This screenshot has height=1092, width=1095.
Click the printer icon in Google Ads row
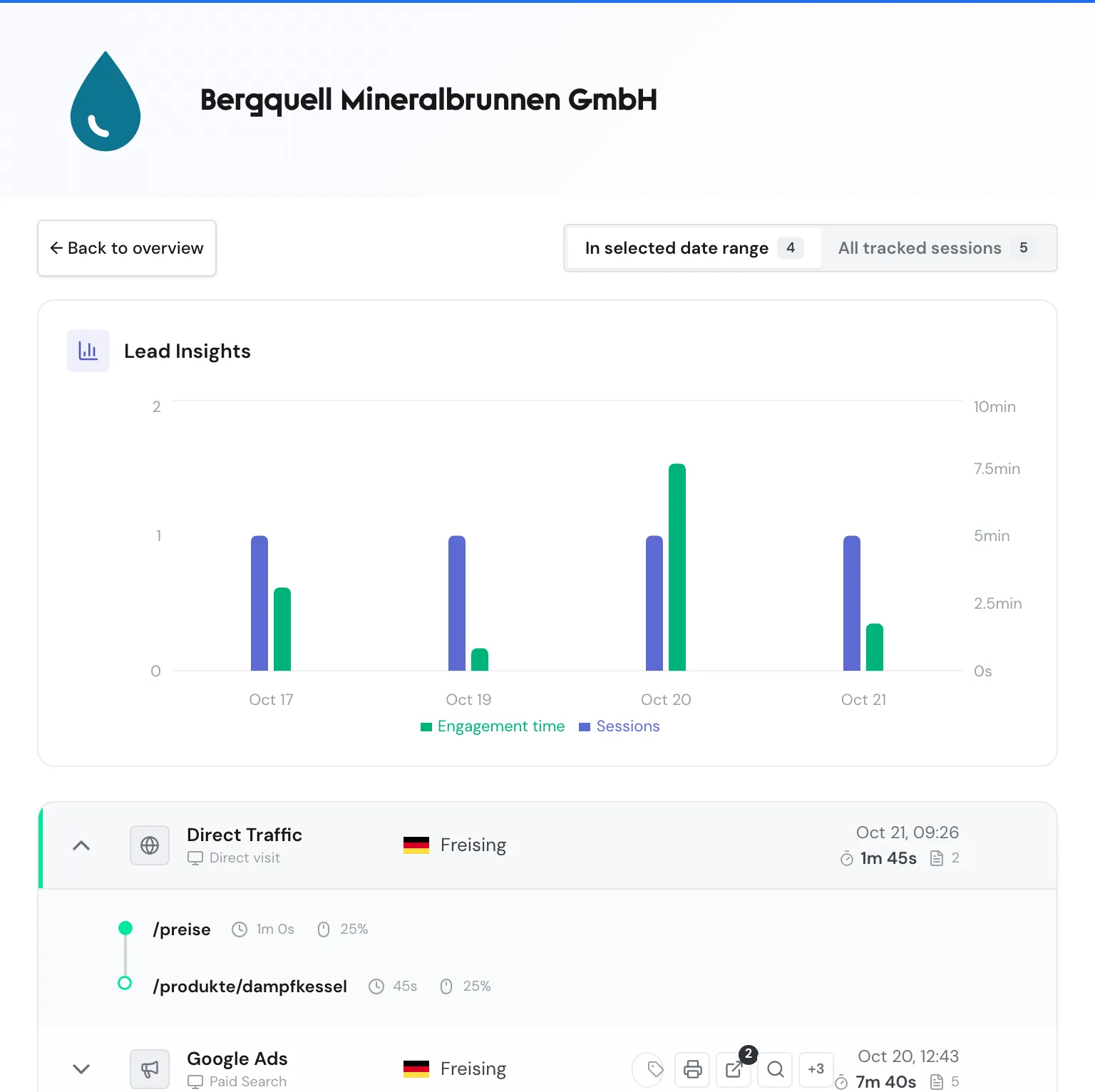point(692,1069)
